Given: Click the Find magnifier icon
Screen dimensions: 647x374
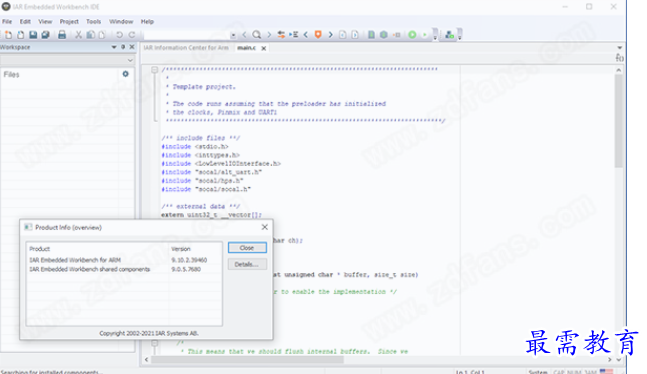Looking at the screenshot, I should (257, 35).
